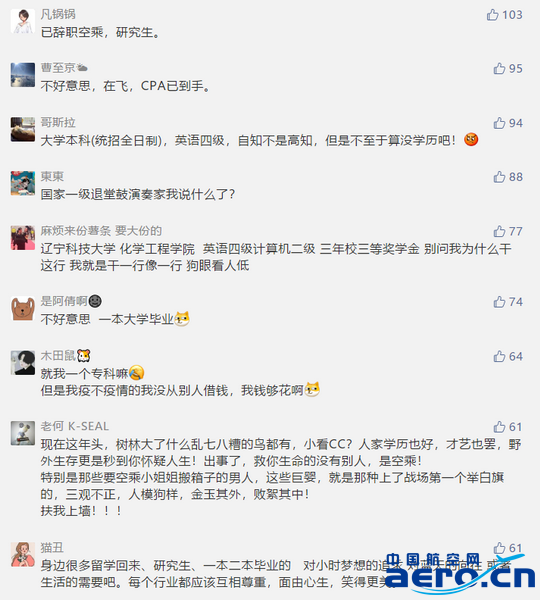Screen dimensions: 540x600
Task: Like 猫丑's comment at the bottom
Action: (x=499, y=548)
